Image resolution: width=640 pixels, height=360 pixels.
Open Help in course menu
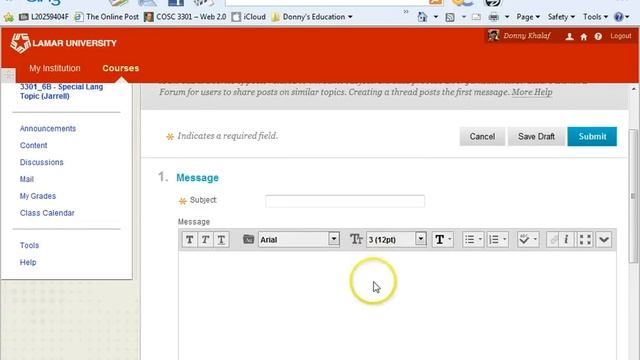28,262
